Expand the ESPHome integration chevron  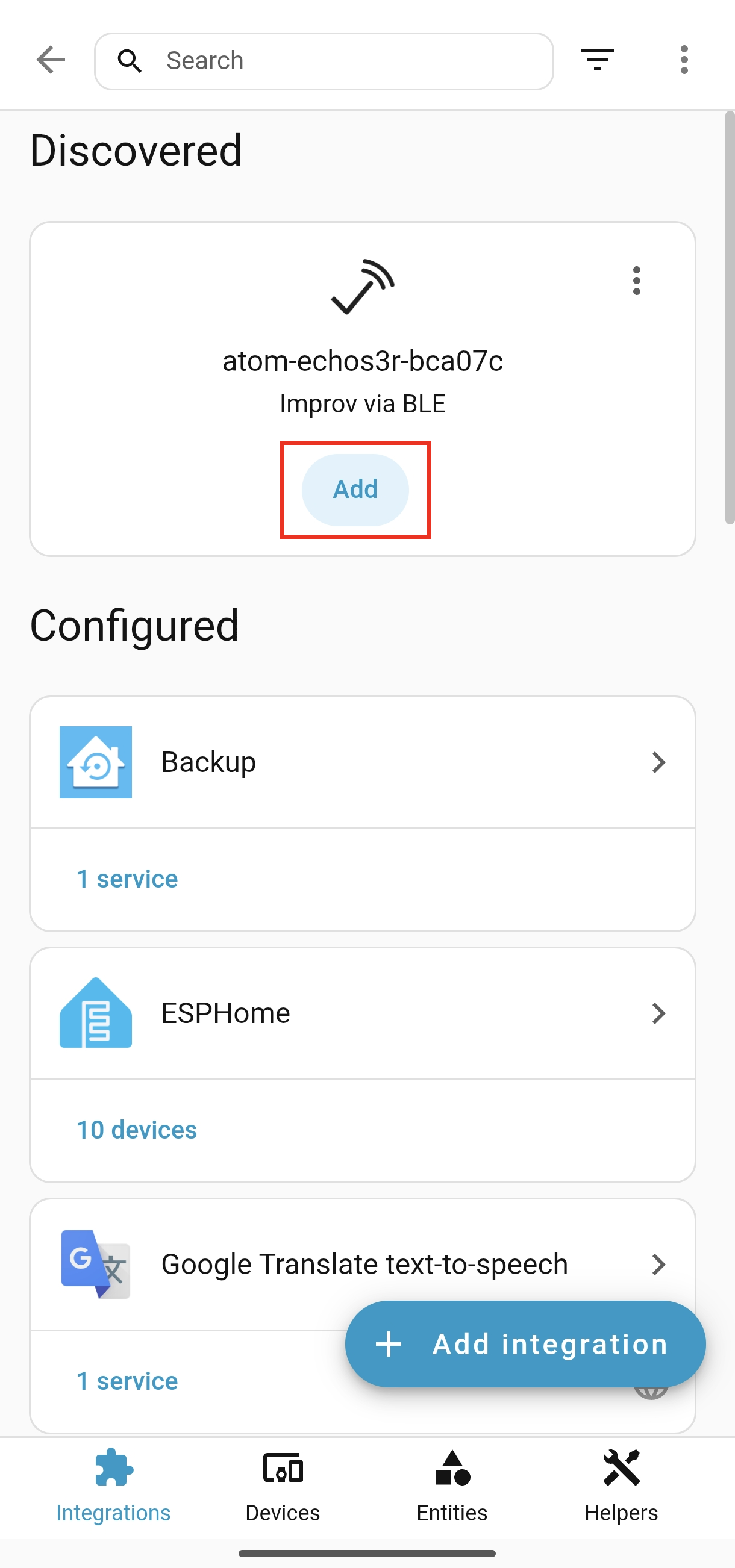(x=658, y=1013)
